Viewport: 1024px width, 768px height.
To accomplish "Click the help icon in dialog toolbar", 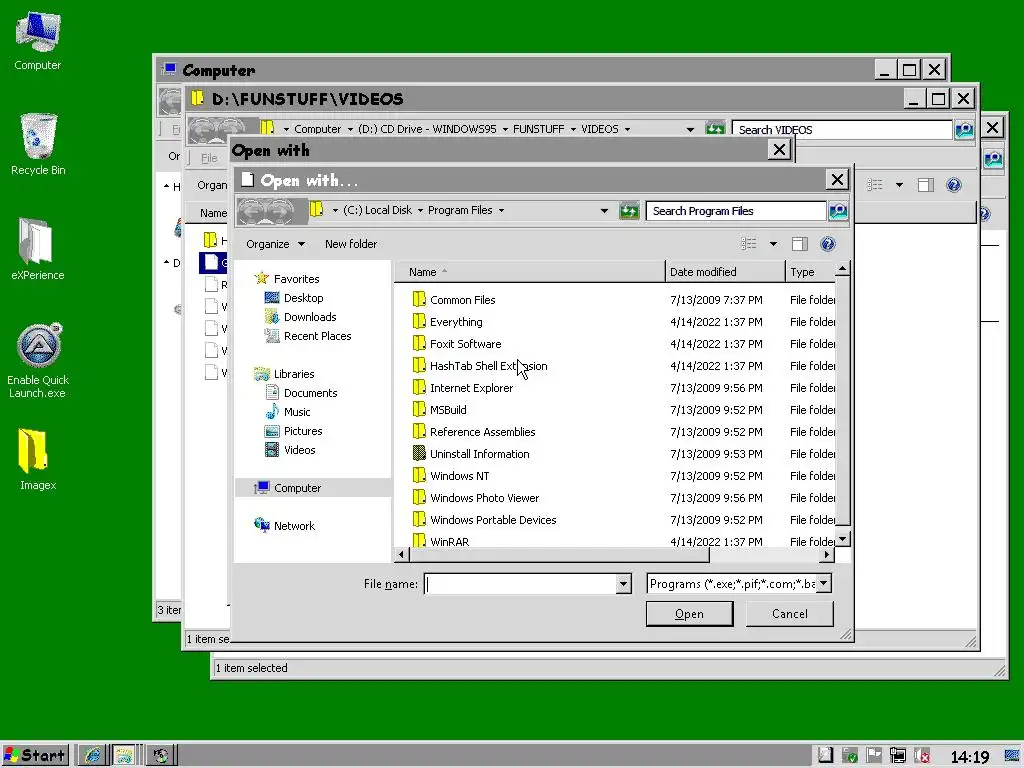I will coord(827,244).
